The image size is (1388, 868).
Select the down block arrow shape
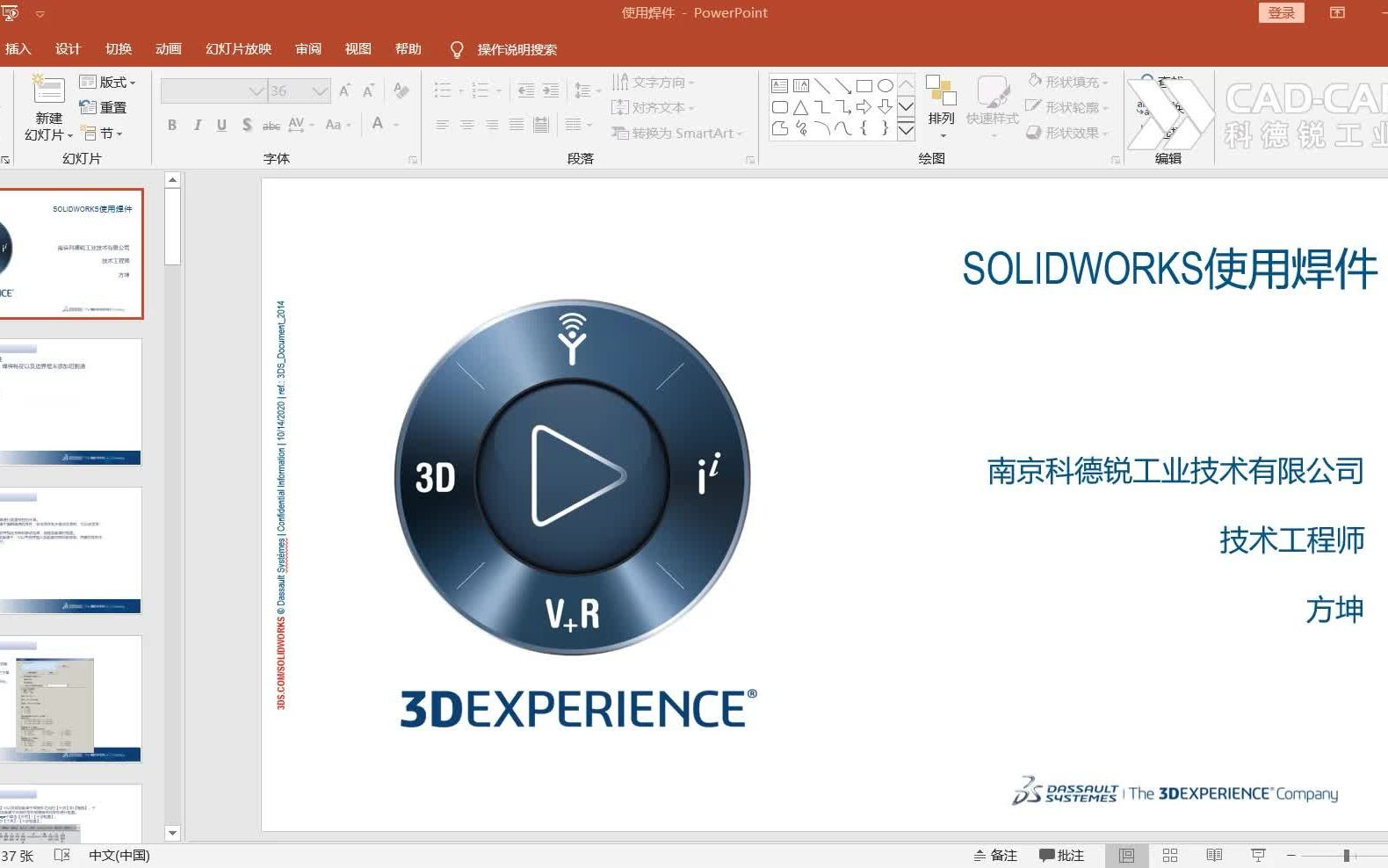click(885, 107)
